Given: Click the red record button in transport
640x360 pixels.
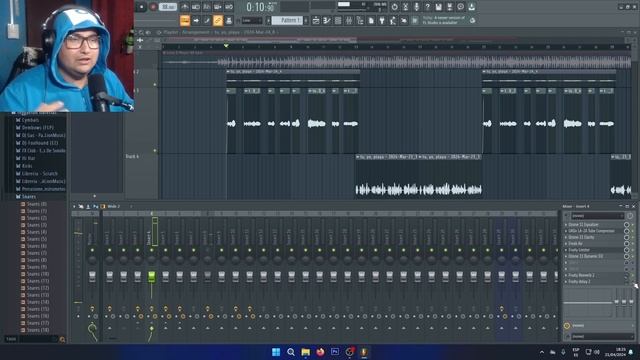Looking at the screenshot, I should coord(153,7).
